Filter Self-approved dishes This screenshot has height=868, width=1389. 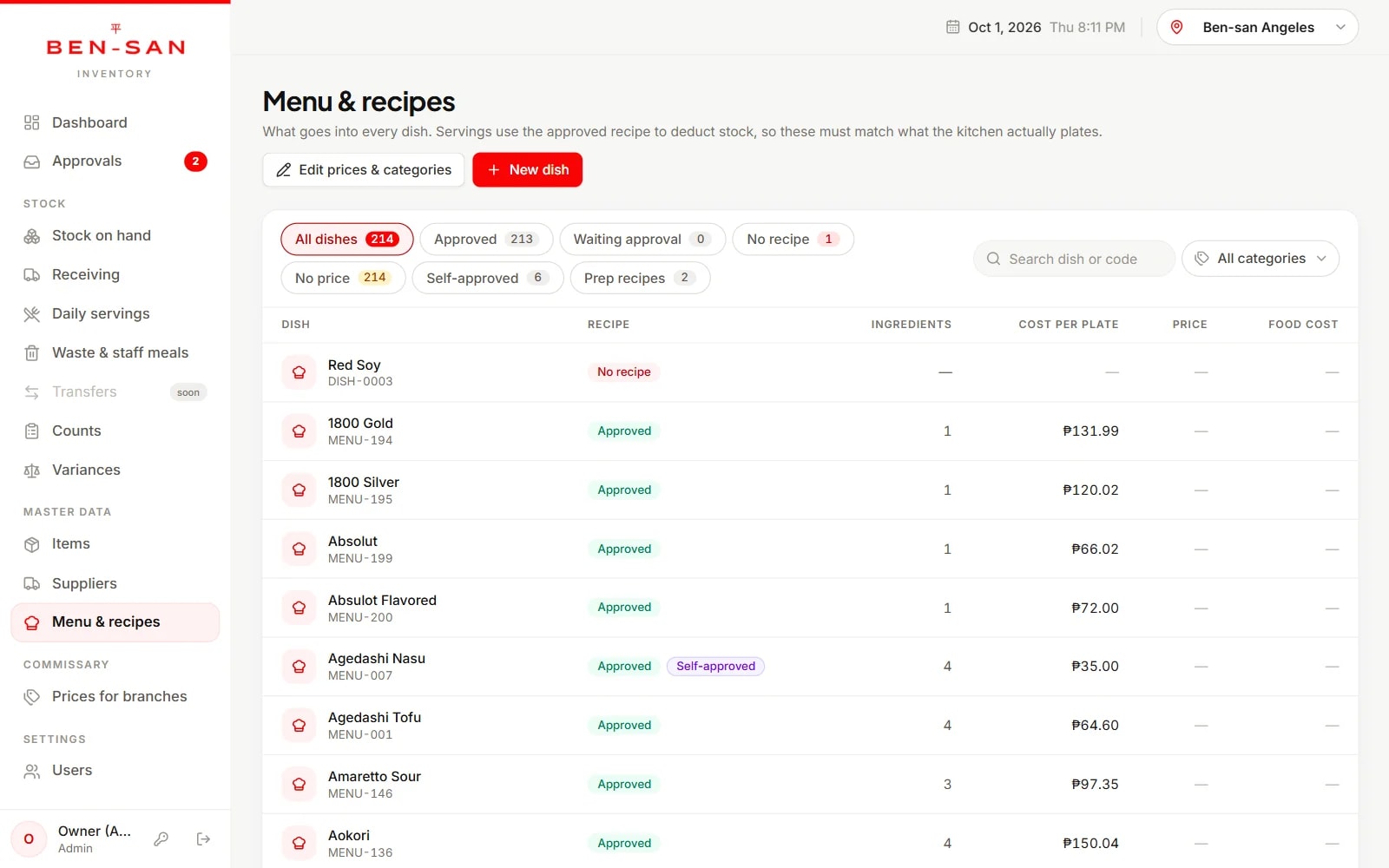click(487, 279)
